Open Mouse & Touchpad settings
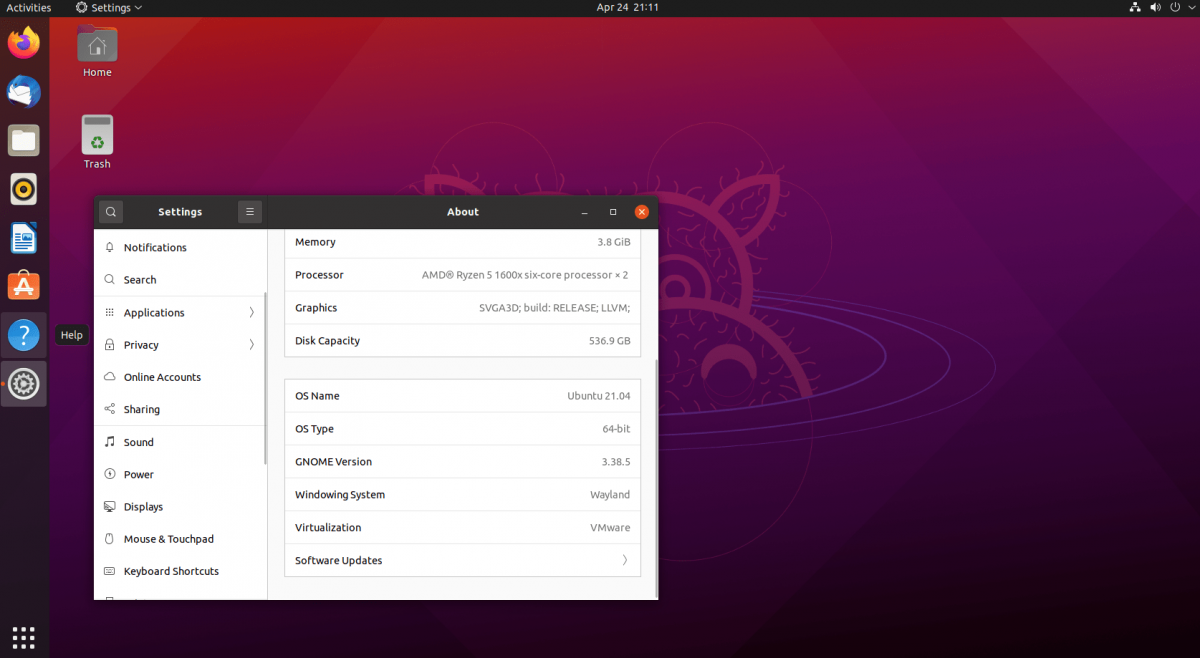 110,538
